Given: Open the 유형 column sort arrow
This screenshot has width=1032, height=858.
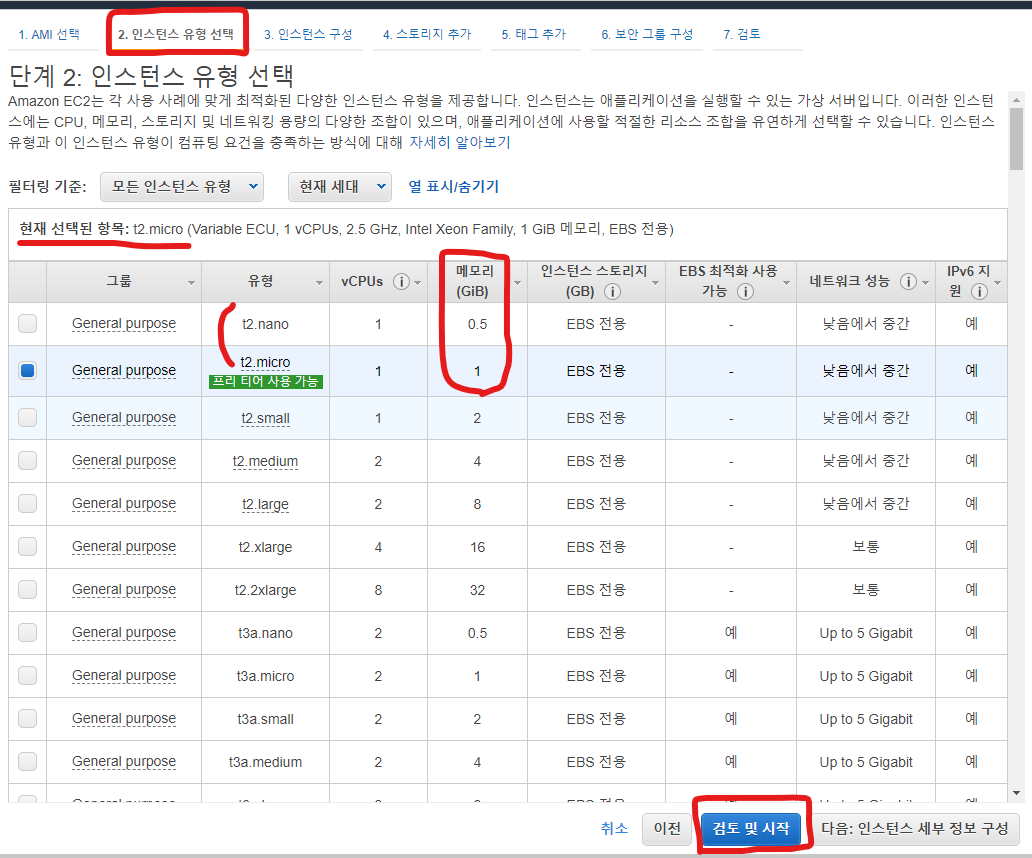Looking at the screenshot, I should (319, 283).
